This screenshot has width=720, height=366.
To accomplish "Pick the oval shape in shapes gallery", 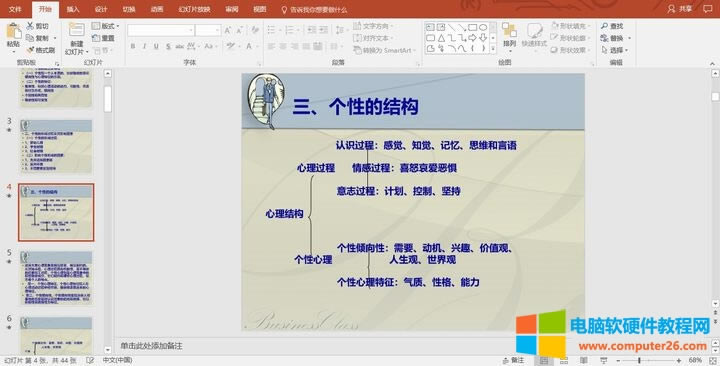I will (483, 28).
